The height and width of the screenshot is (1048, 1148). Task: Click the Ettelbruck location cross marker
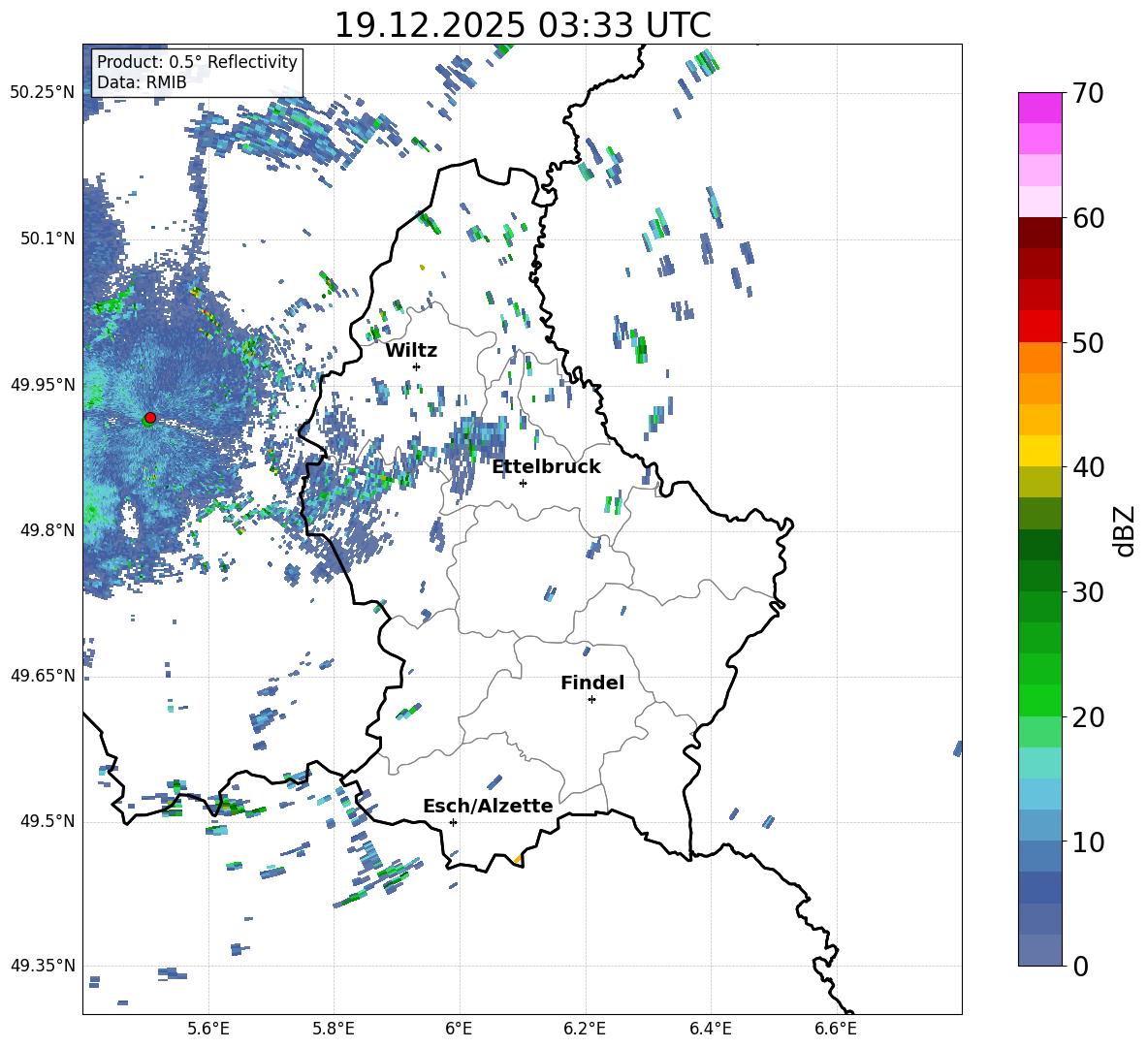[523, 483]
